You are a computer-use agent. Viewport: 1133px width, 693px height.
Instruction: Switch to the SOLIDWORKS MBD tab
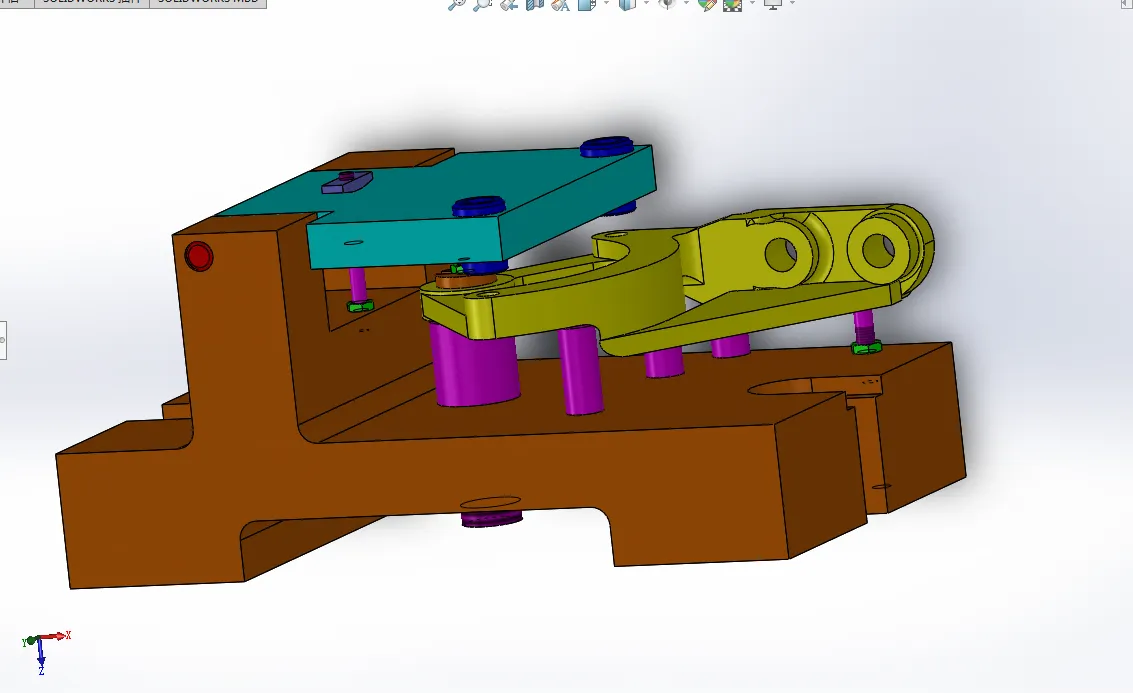click(208, 3)
